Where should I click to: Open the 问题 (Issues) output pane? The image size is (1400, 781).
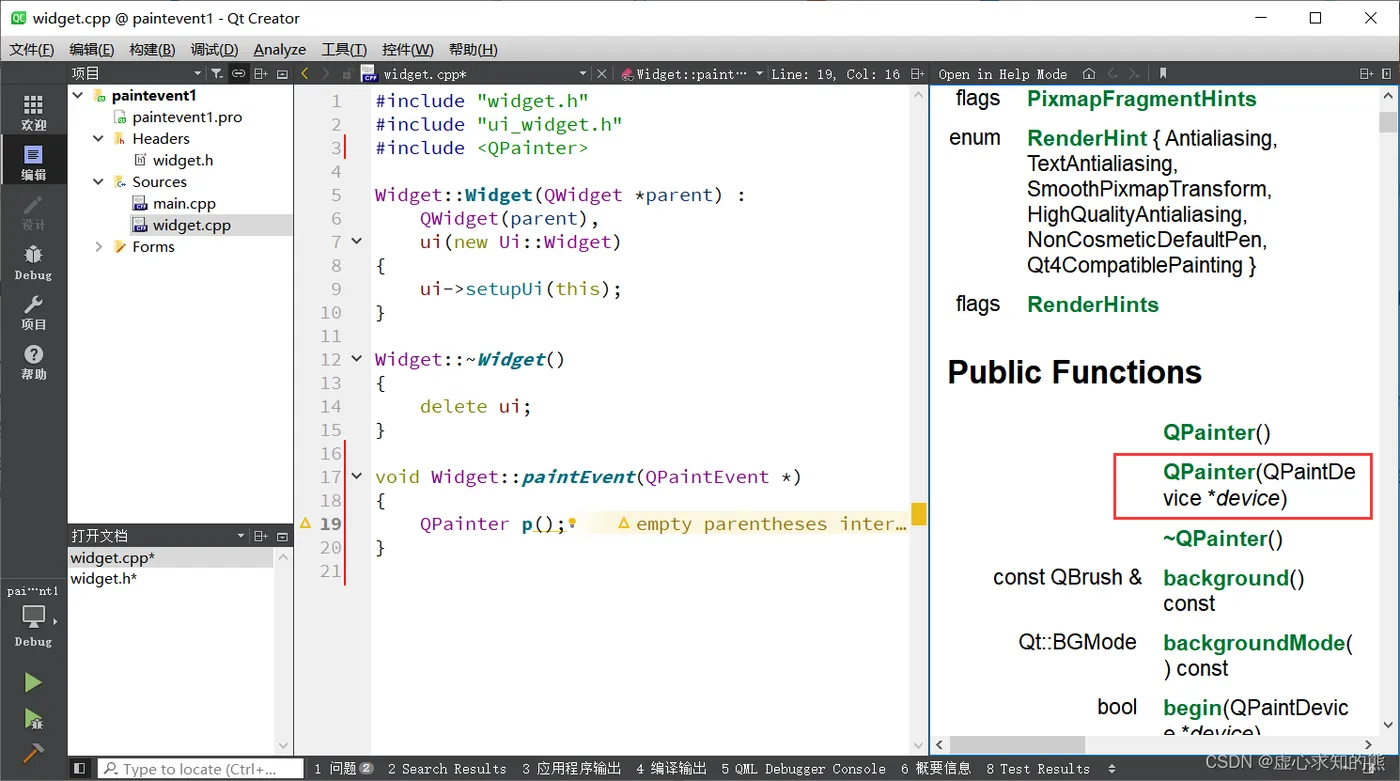[343, 768]
